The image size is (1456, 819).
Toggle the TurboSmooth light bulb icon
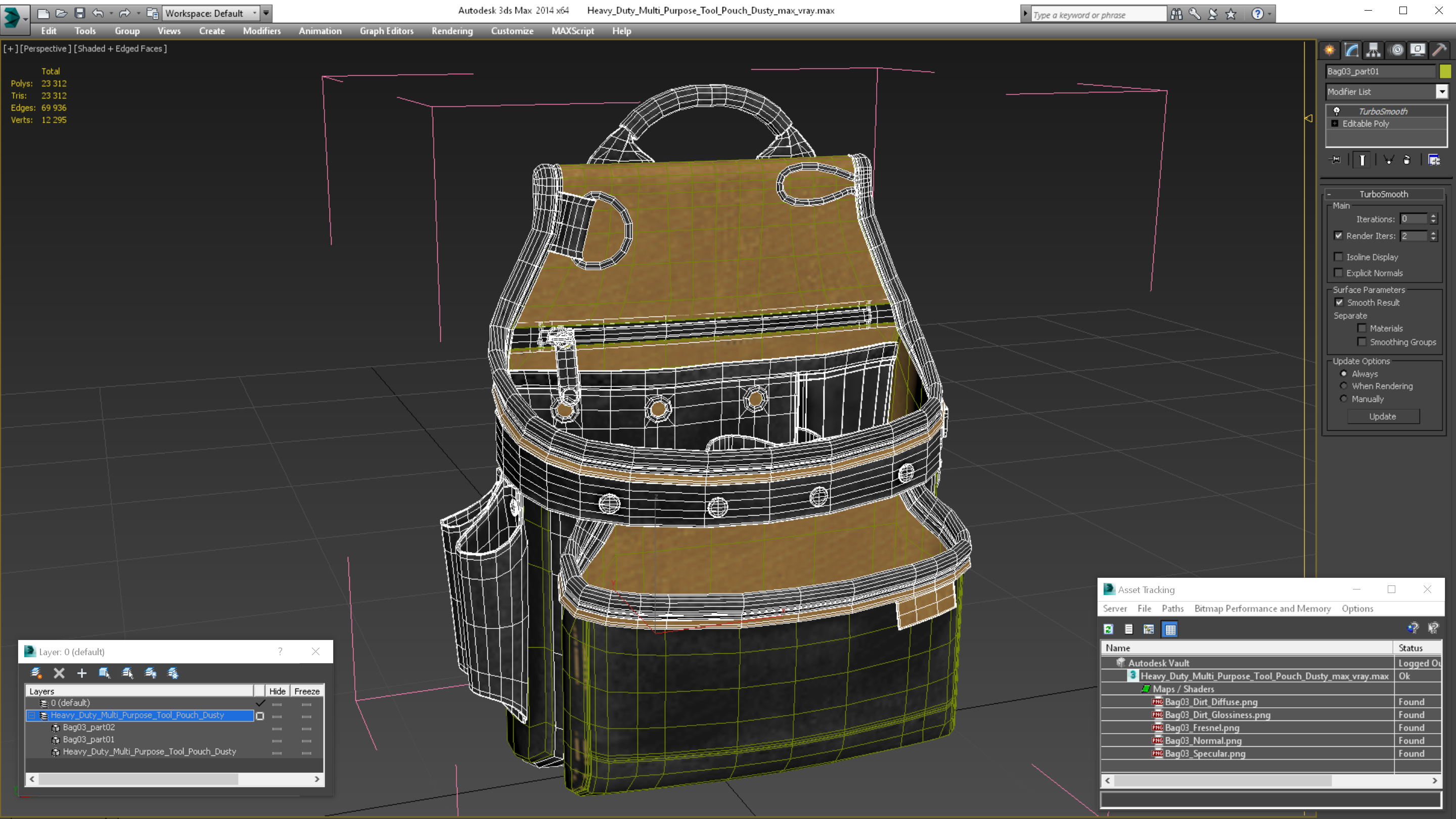click(1337, 111)
